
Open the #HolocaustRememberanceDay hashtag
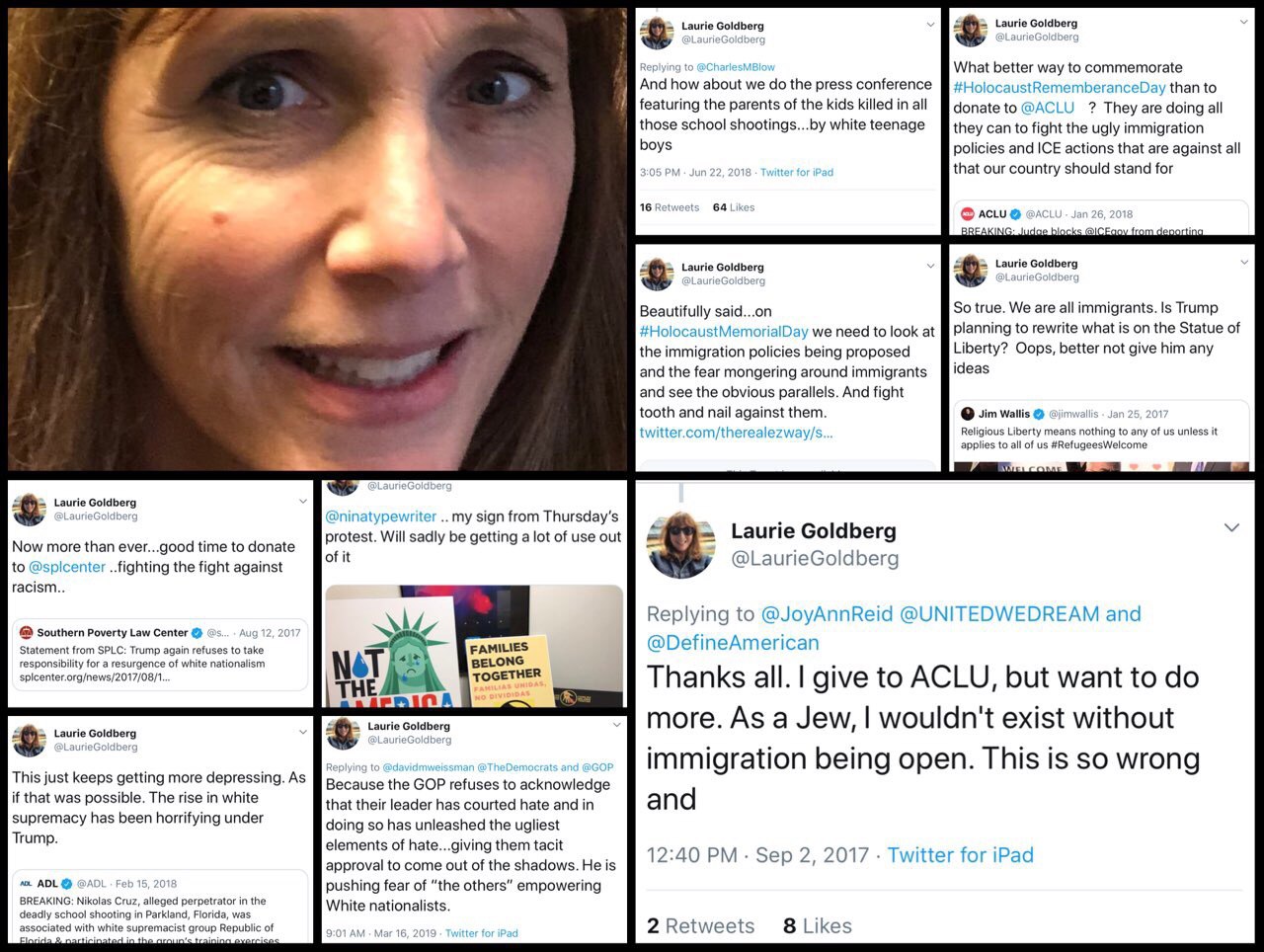tap(1060, 88)
